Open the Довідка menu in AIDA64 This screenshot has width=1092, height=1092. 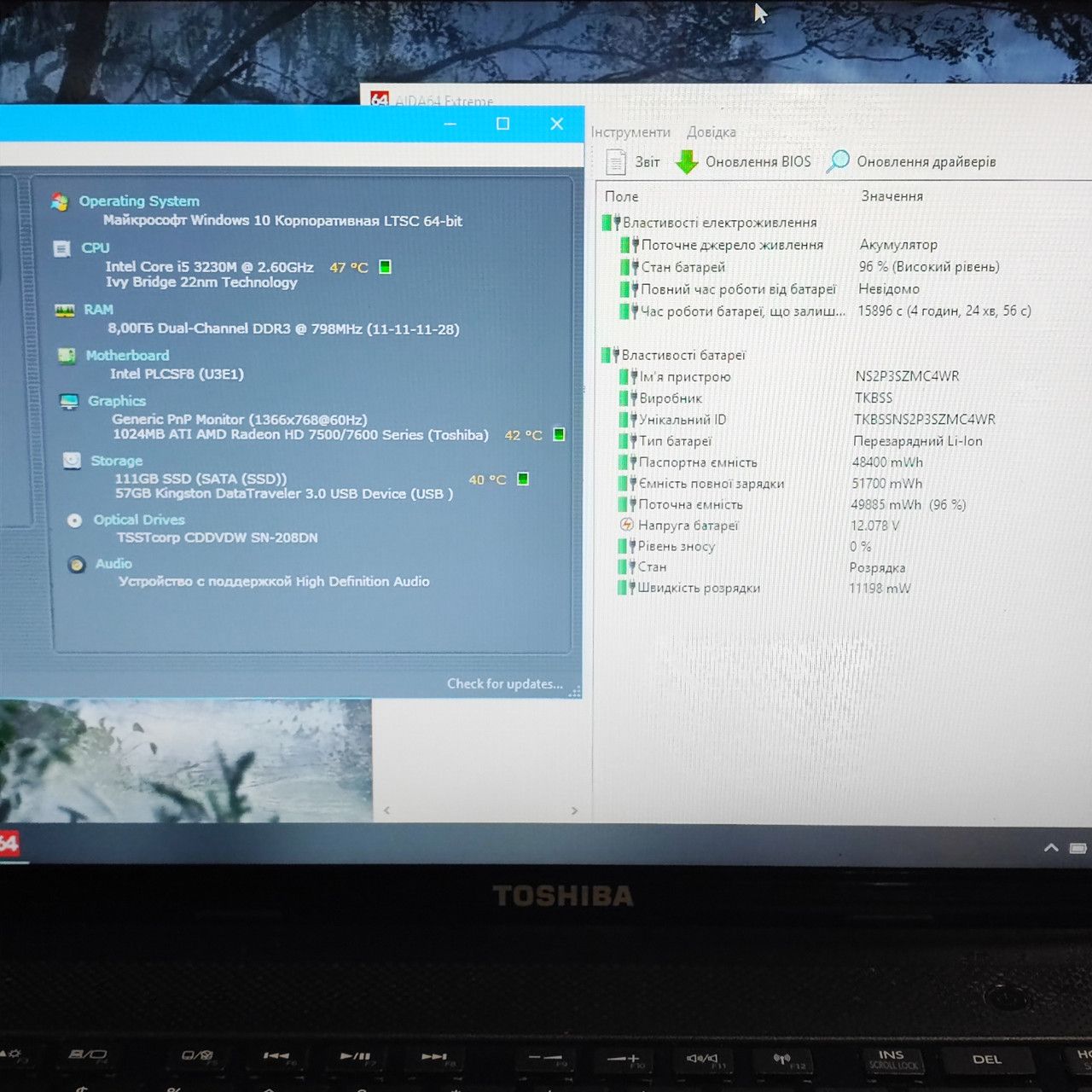coord(712,132)
